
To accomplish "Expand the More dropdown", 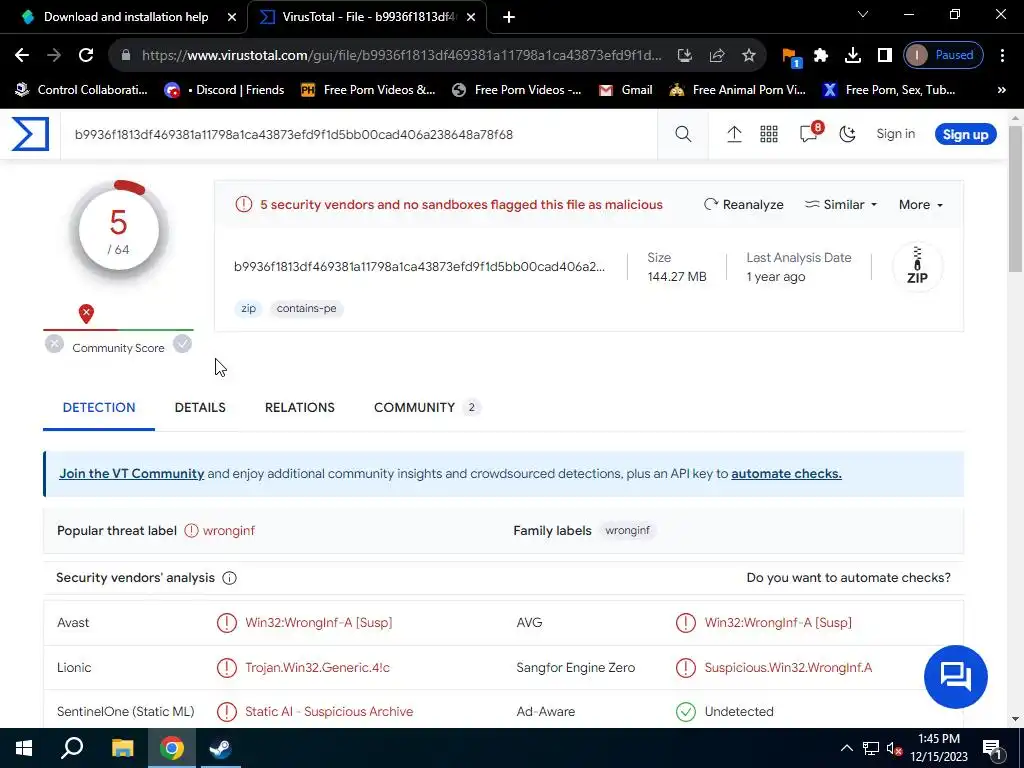I will (920, 204).
